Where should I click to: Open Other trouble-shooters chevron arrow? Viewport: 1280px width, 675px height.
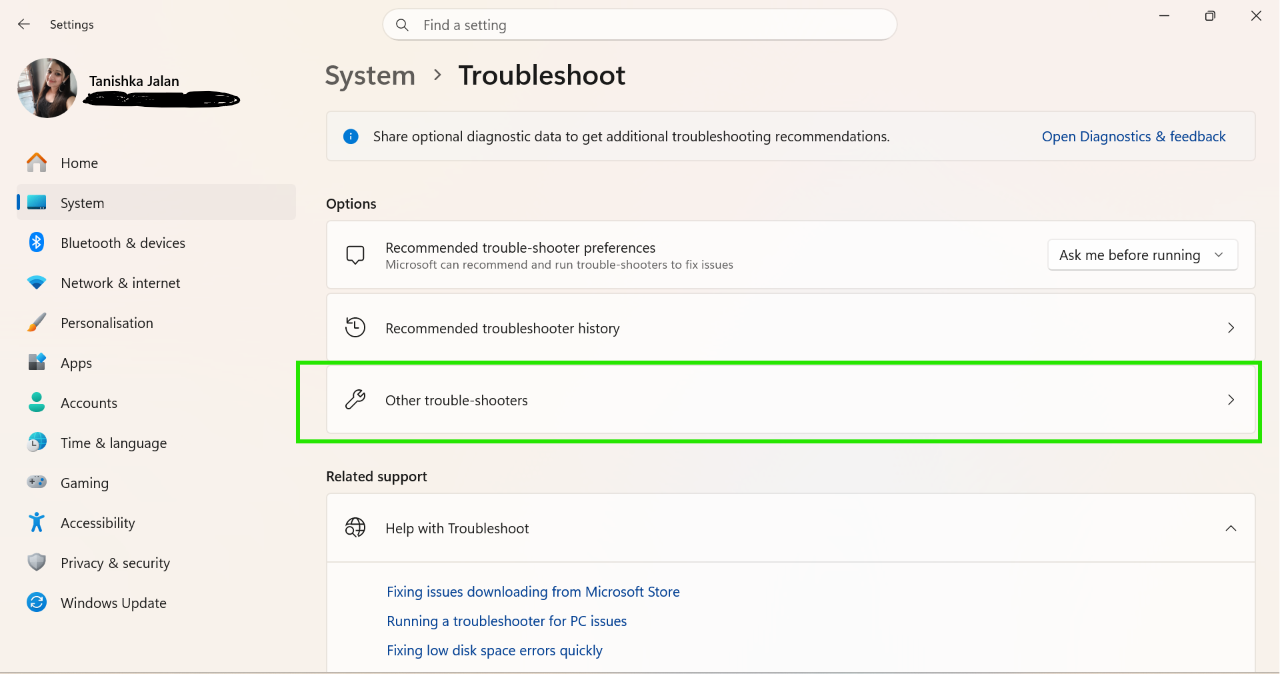[x=1231, y=400]
